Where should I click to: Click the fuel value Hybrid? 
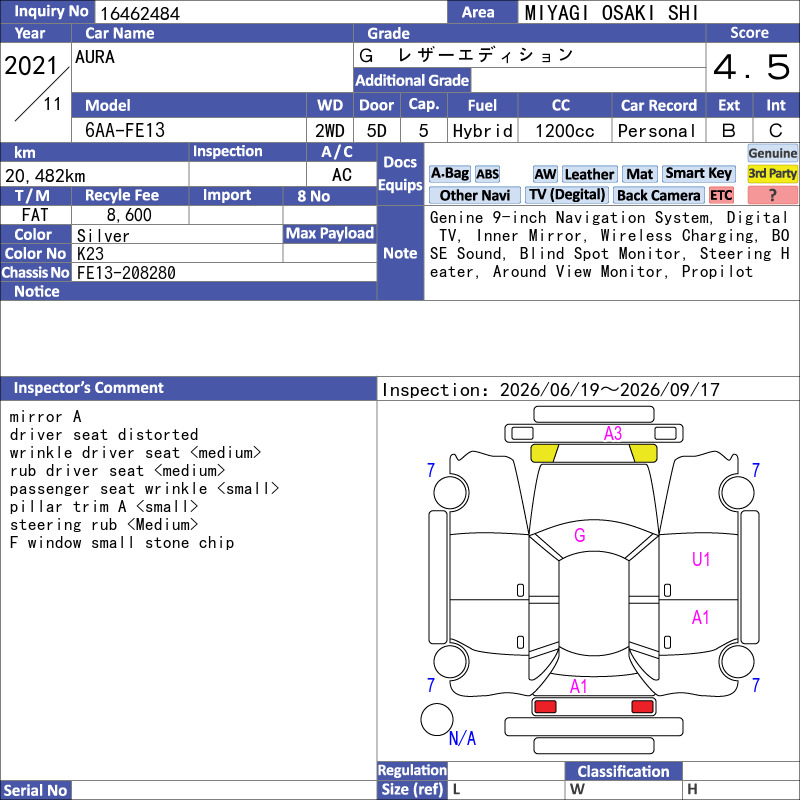tap(483, 131)
